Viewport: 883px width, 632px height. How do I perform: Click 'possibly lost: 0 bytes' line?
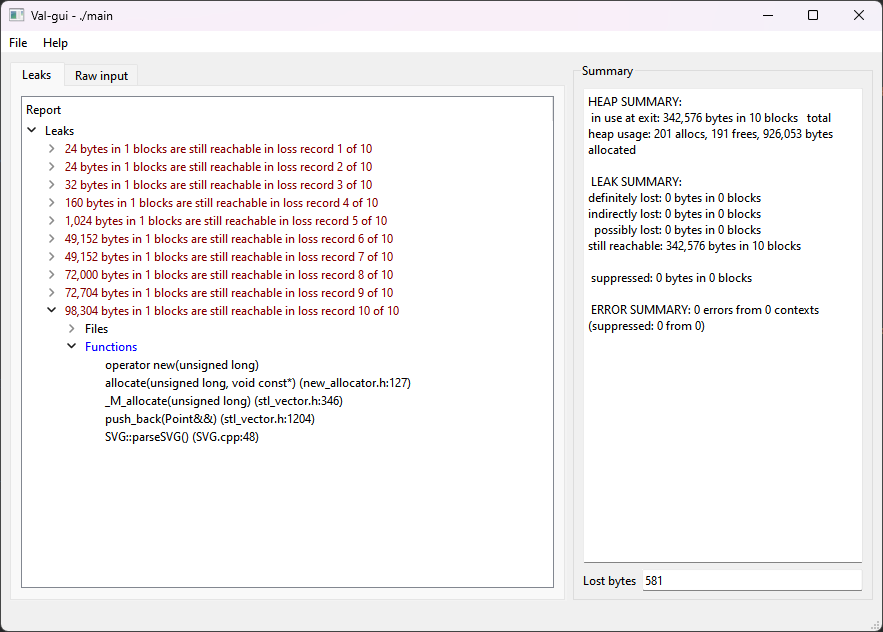[677, 230]
